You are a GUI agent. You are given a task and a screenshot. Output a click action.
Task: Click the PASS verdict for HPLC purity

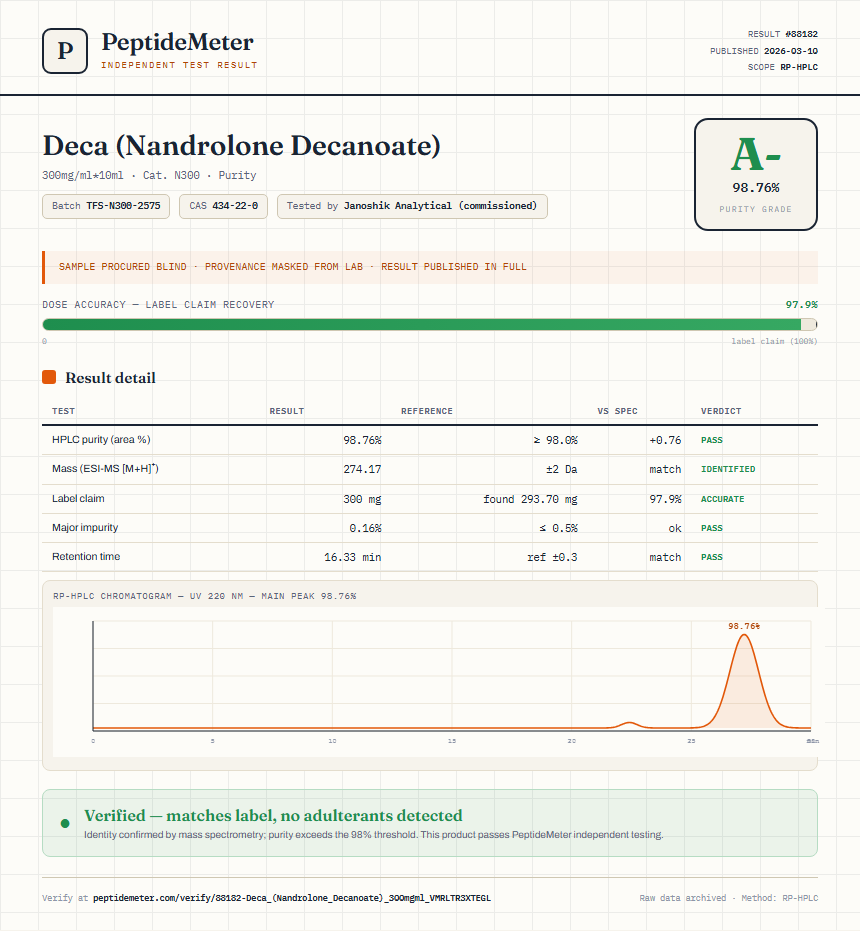pos(712,440)
